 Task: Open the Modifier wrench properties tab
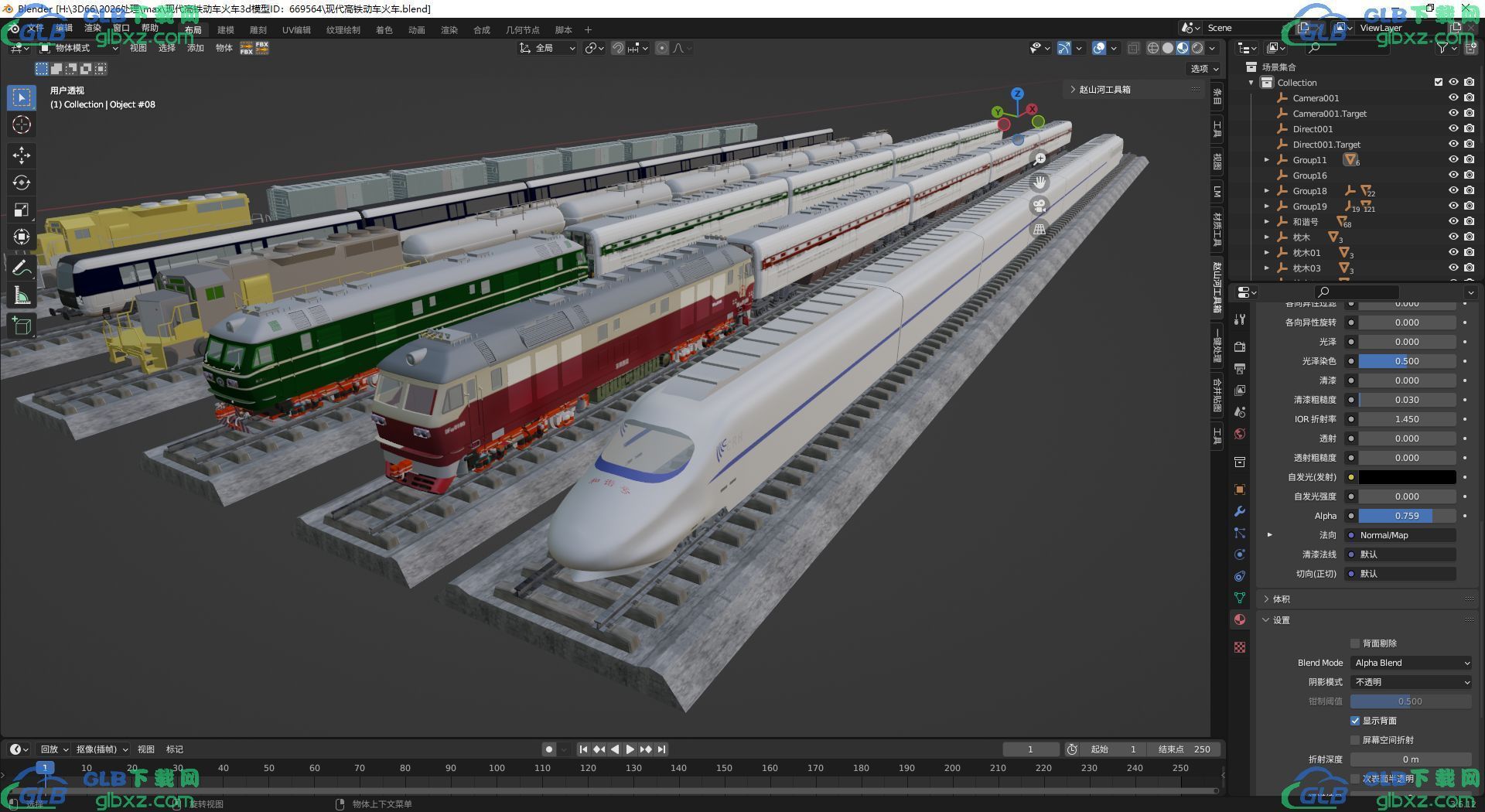click(x=1240, y=511)
